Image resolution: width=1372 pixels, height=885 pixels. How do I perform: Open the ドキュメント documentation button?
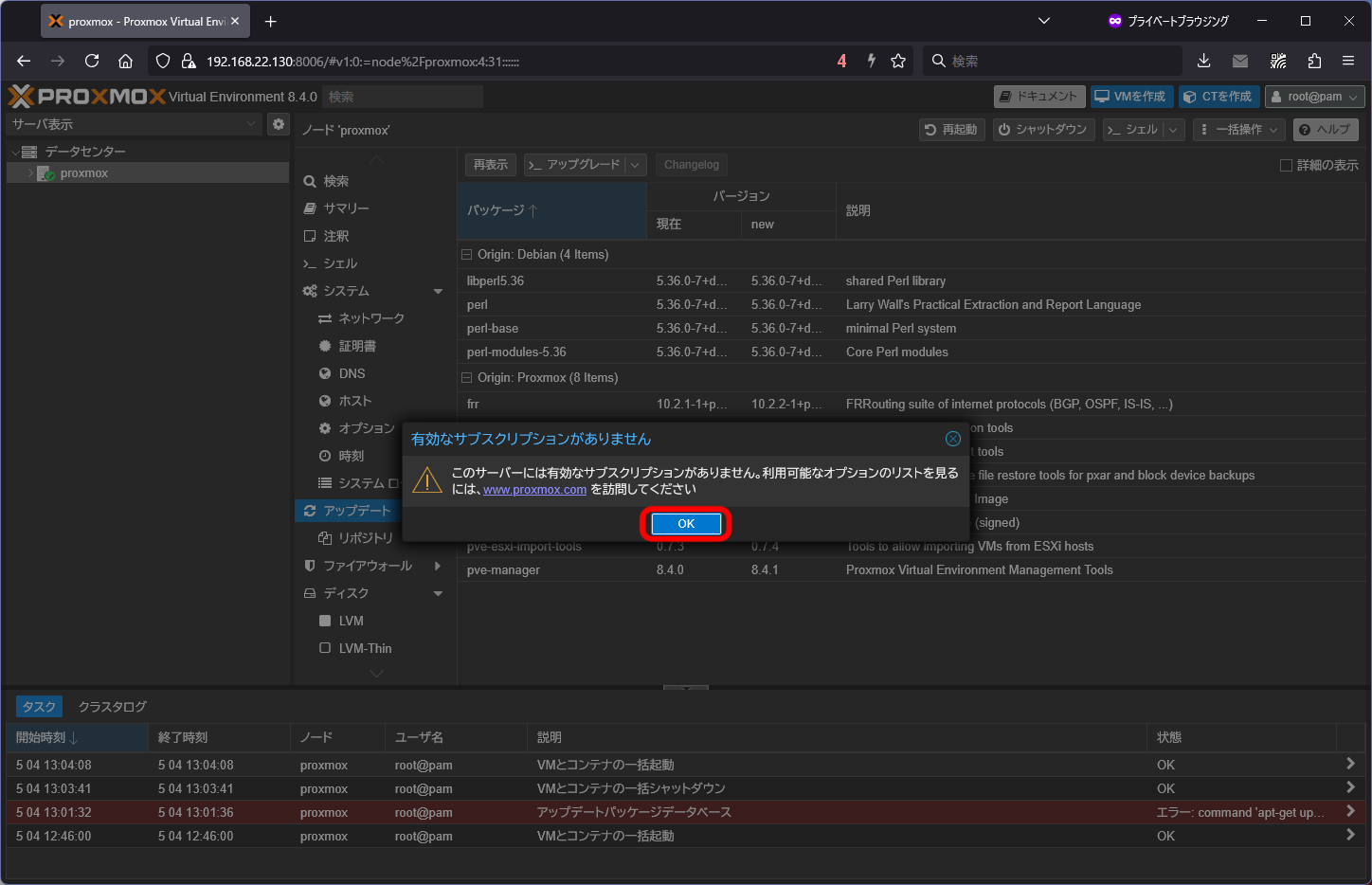(x=1039, y=97)
